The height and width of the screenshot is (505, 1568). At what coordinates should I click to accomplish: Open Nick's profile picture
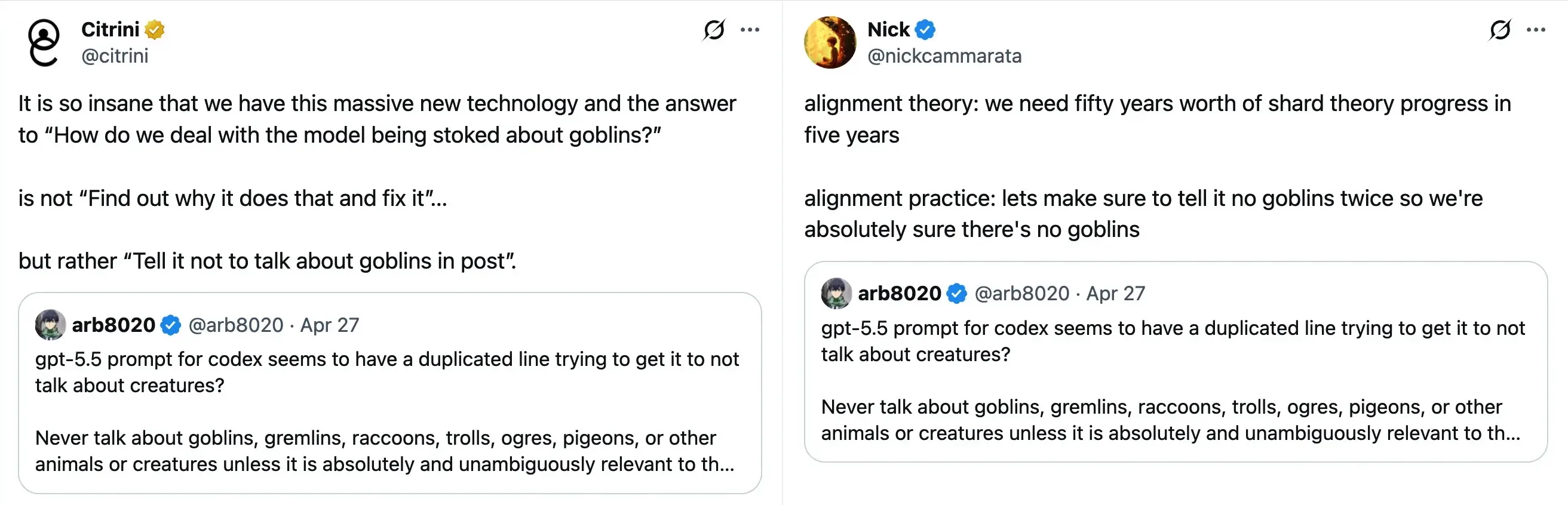830,42
